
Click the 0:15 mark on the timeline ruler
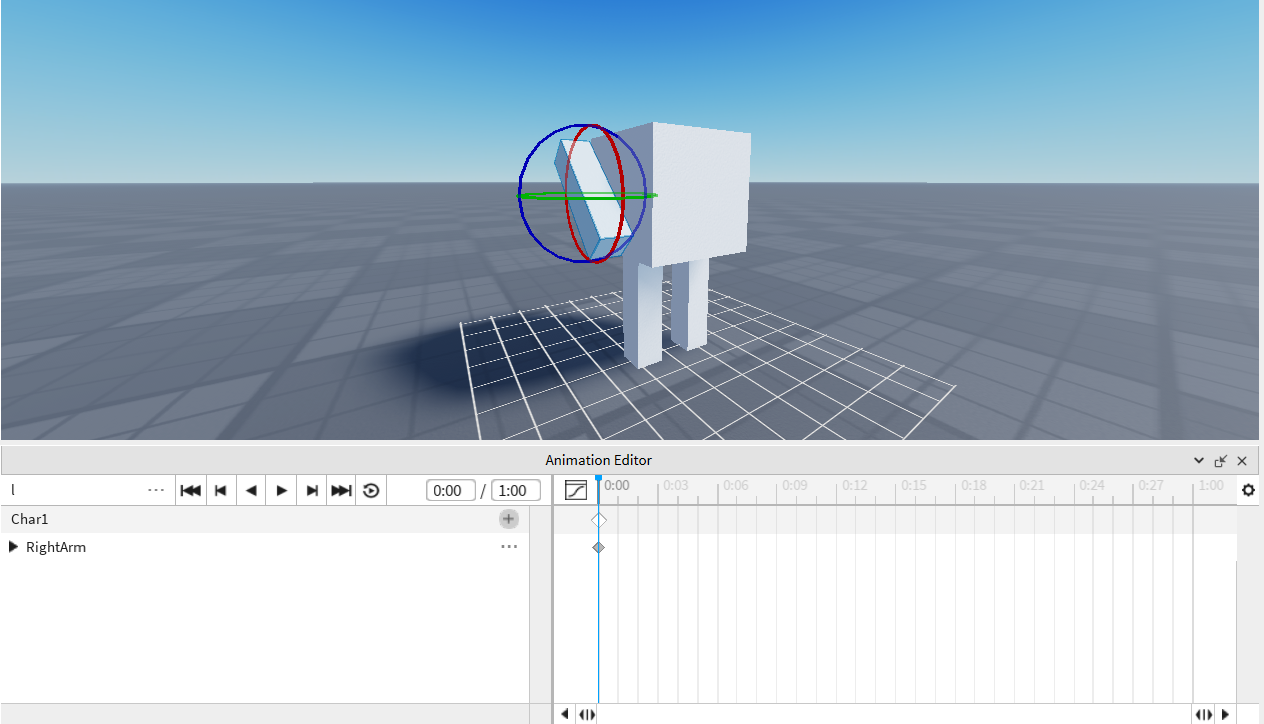tap(913, 486)
